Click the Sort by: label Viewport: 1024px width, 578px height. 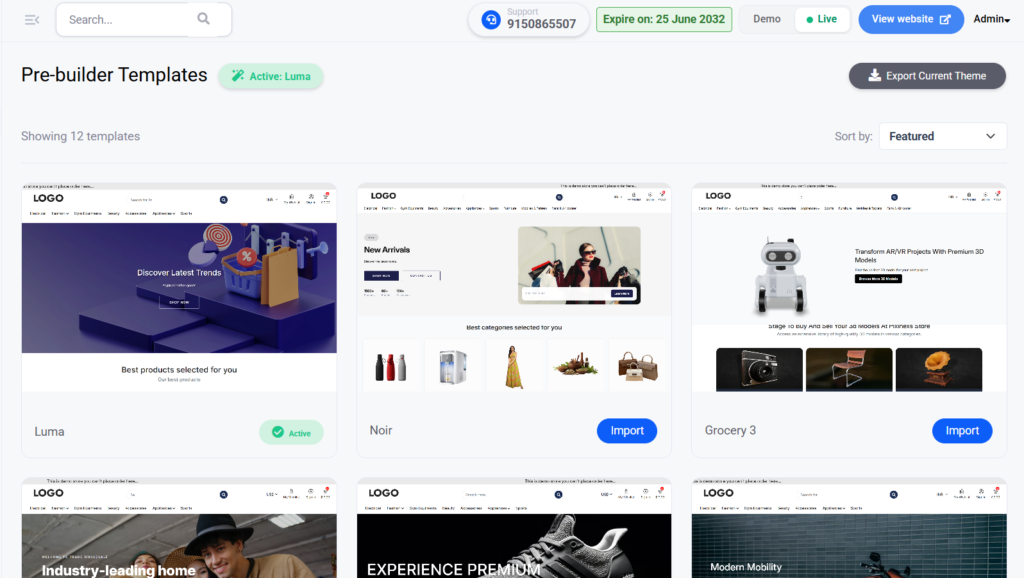pyautogui.click(x=853, y=136)
